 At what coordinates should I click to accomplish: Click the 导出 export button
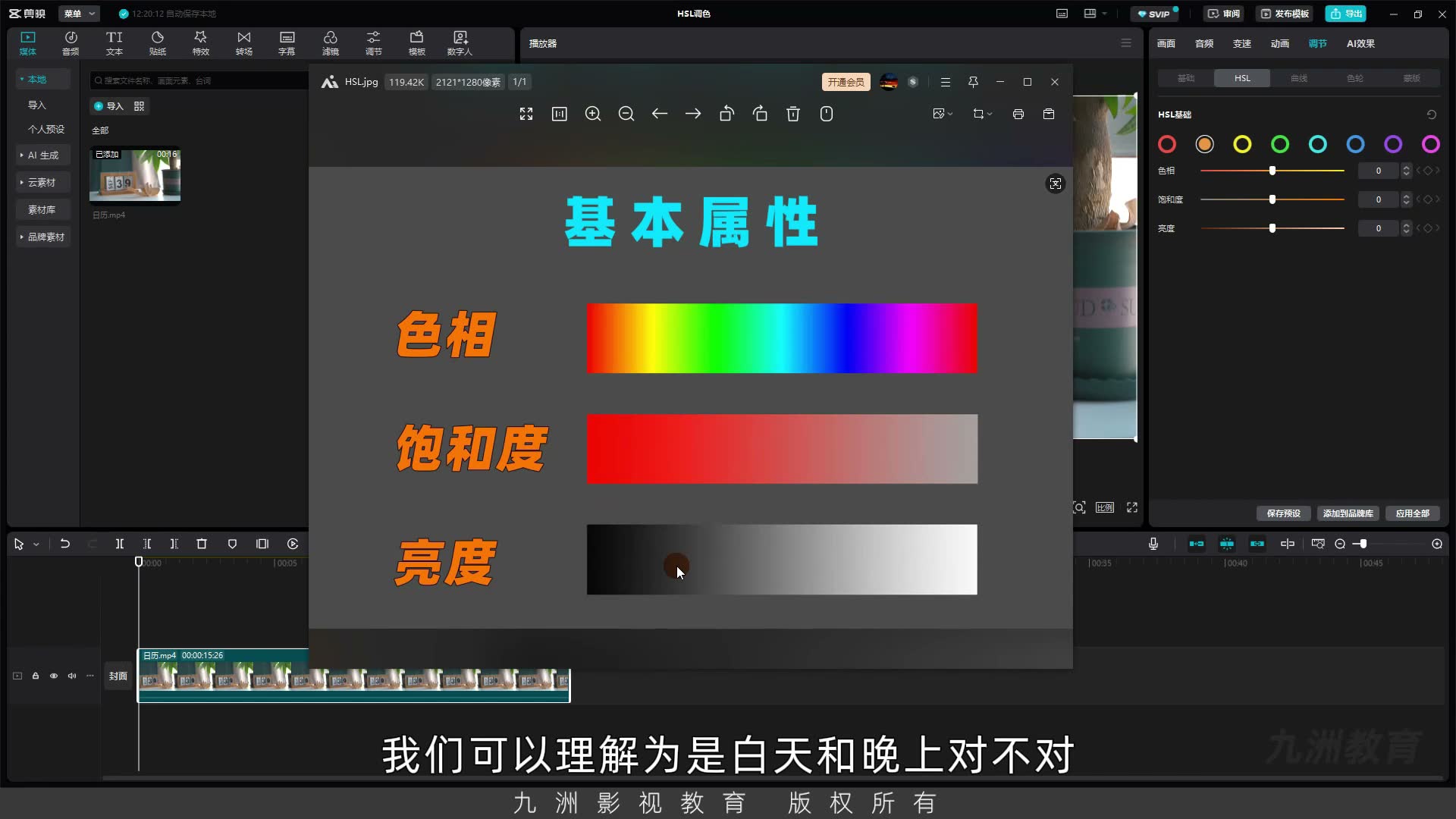[x=1346, y=14]
